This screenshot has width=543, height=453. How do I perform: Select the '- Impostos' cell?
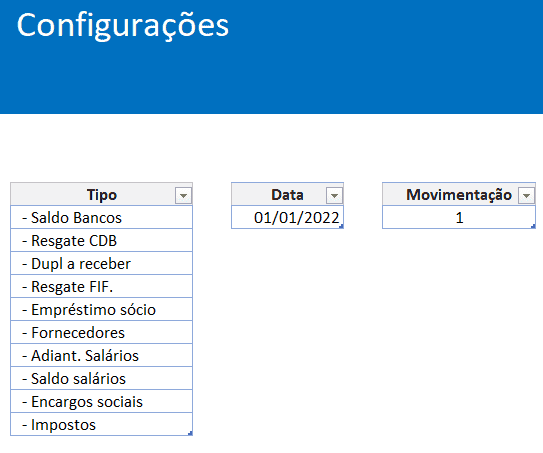101,424
